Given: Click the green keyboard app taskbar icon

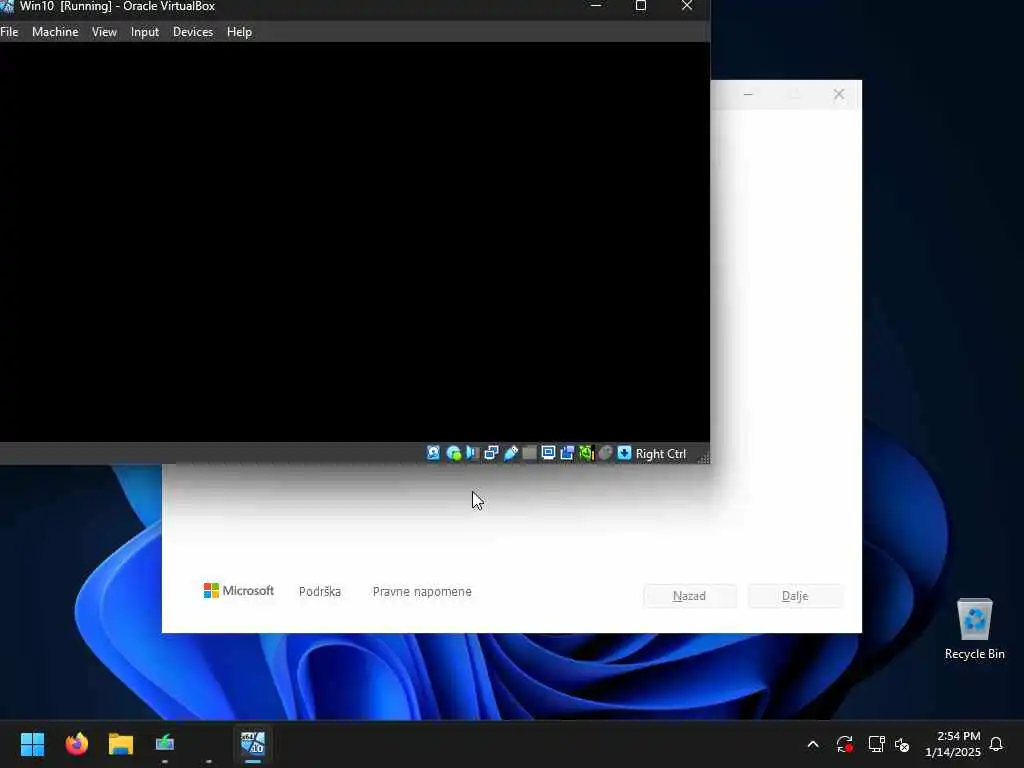Looking at the screenshot, I should click(x=165, y=744).
